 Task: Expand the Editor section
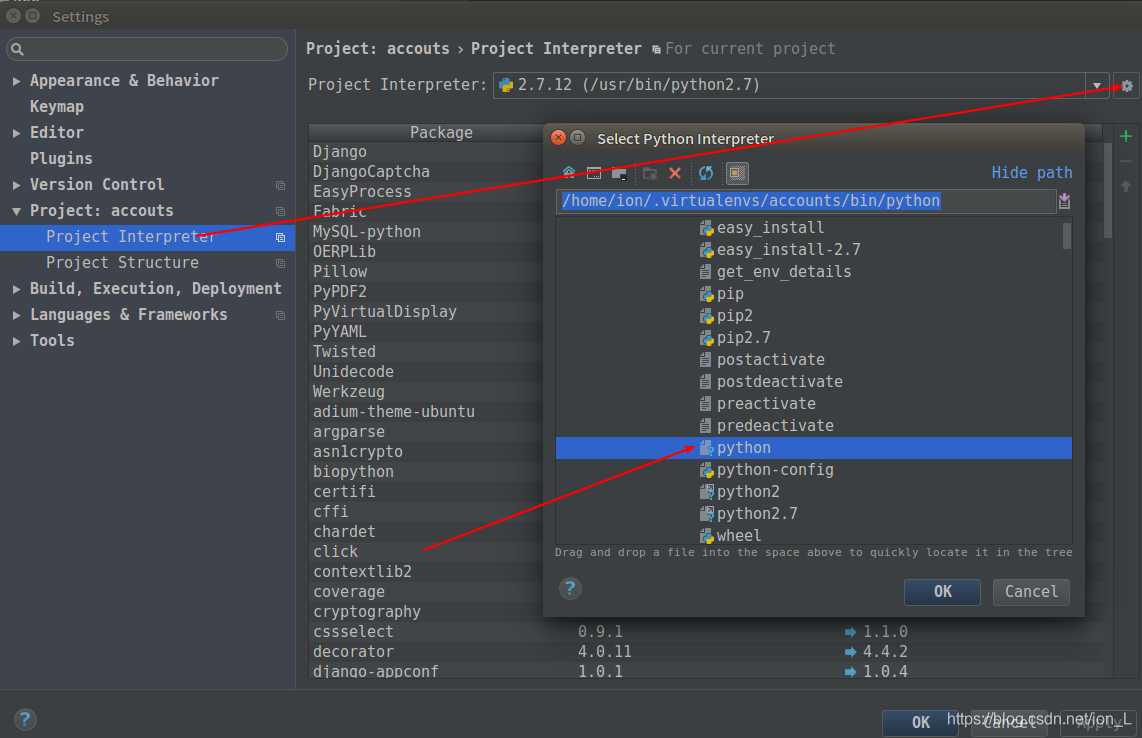[16, 133]
